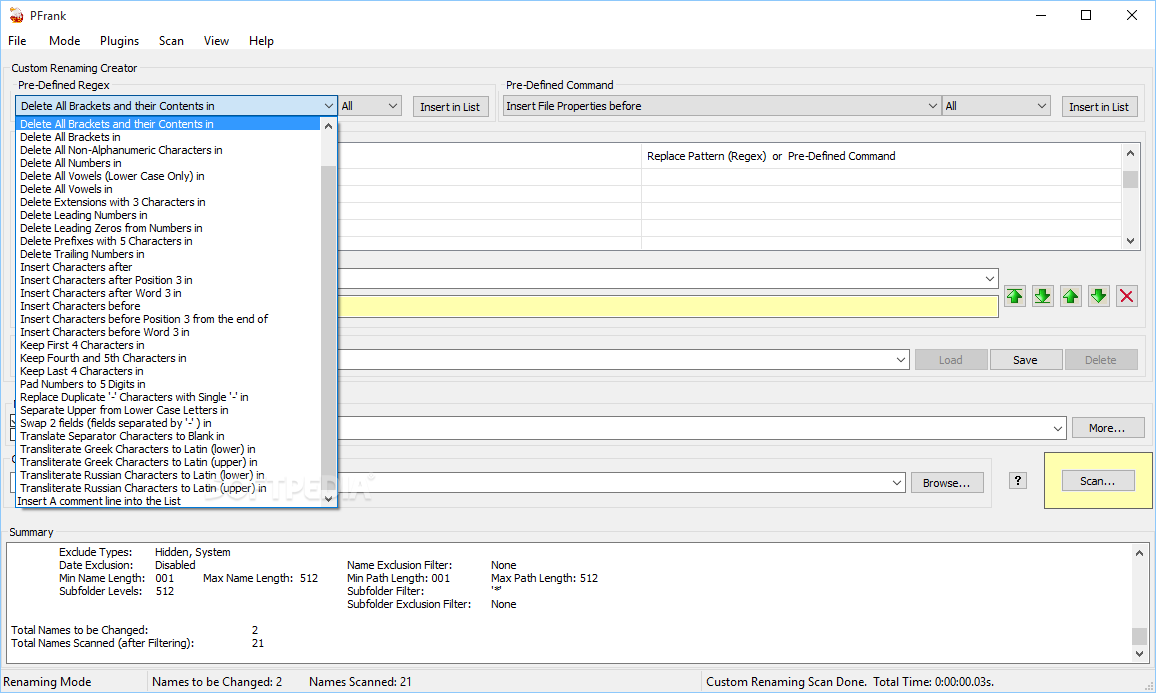
Task: Choose 'Insert Characters before Word 3 in'
Action: (168, 332)
